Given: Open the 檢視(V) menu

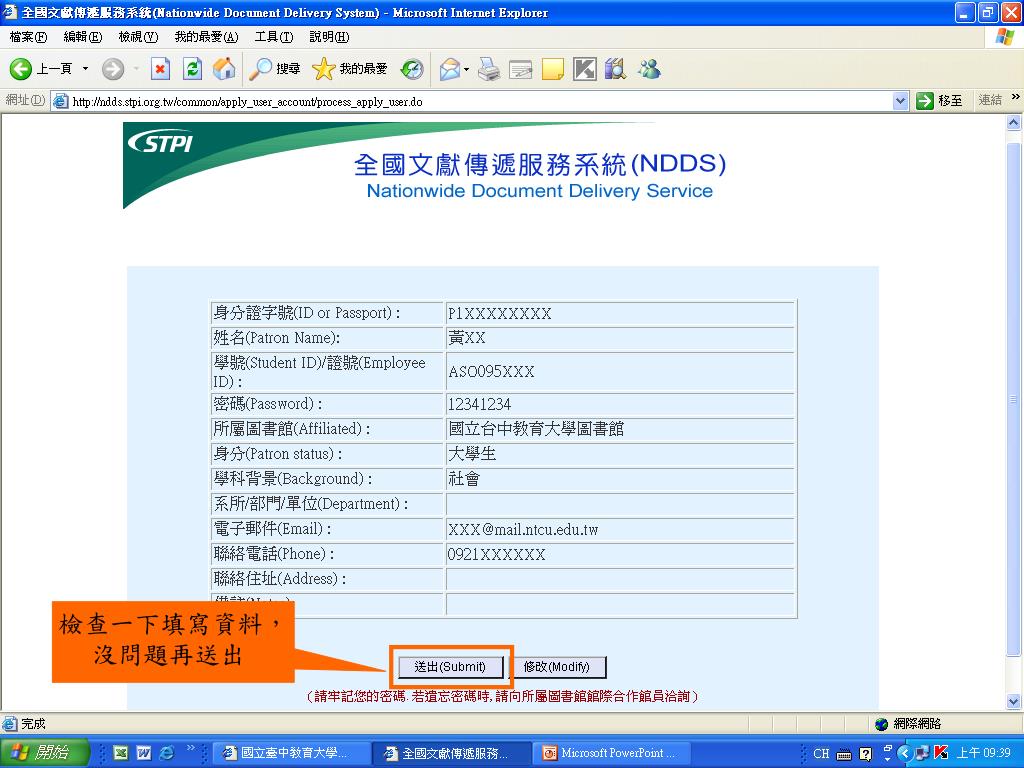Looking at the screenshot, I should click(x=138, y=37).
